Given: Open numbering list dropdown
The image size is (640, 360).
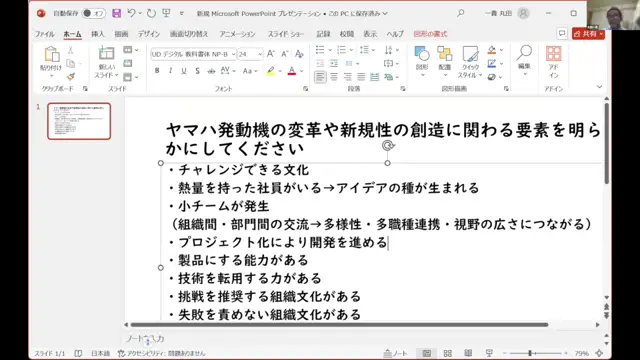Looking at the screenshot, I should [351, 50].
